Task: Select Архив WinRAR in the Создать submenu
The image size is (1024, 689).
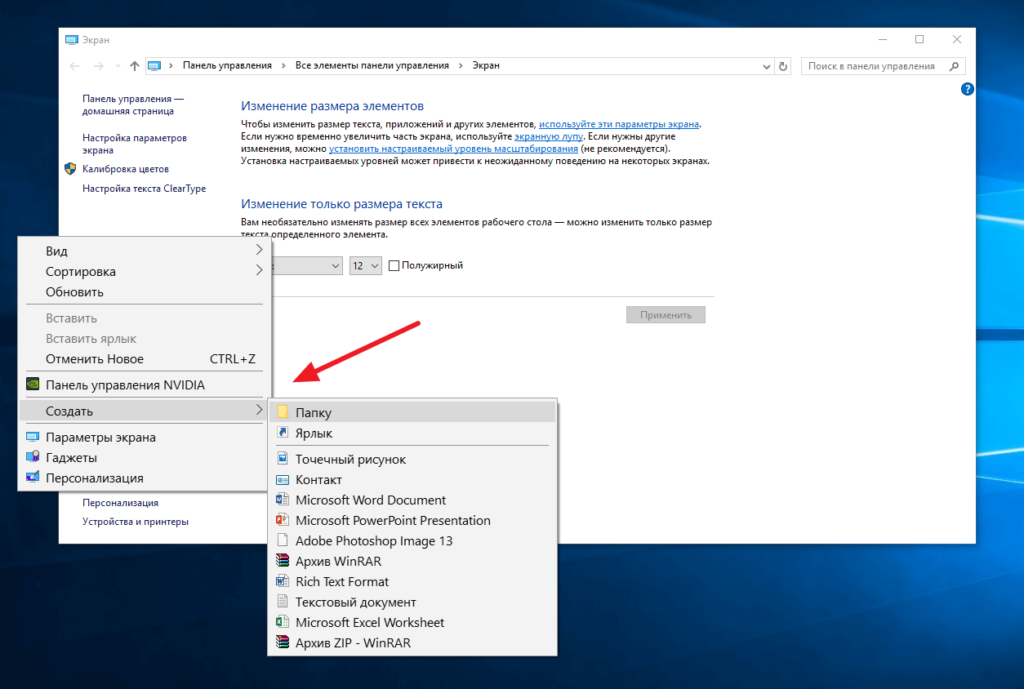Action: click(x=413, y=560)
